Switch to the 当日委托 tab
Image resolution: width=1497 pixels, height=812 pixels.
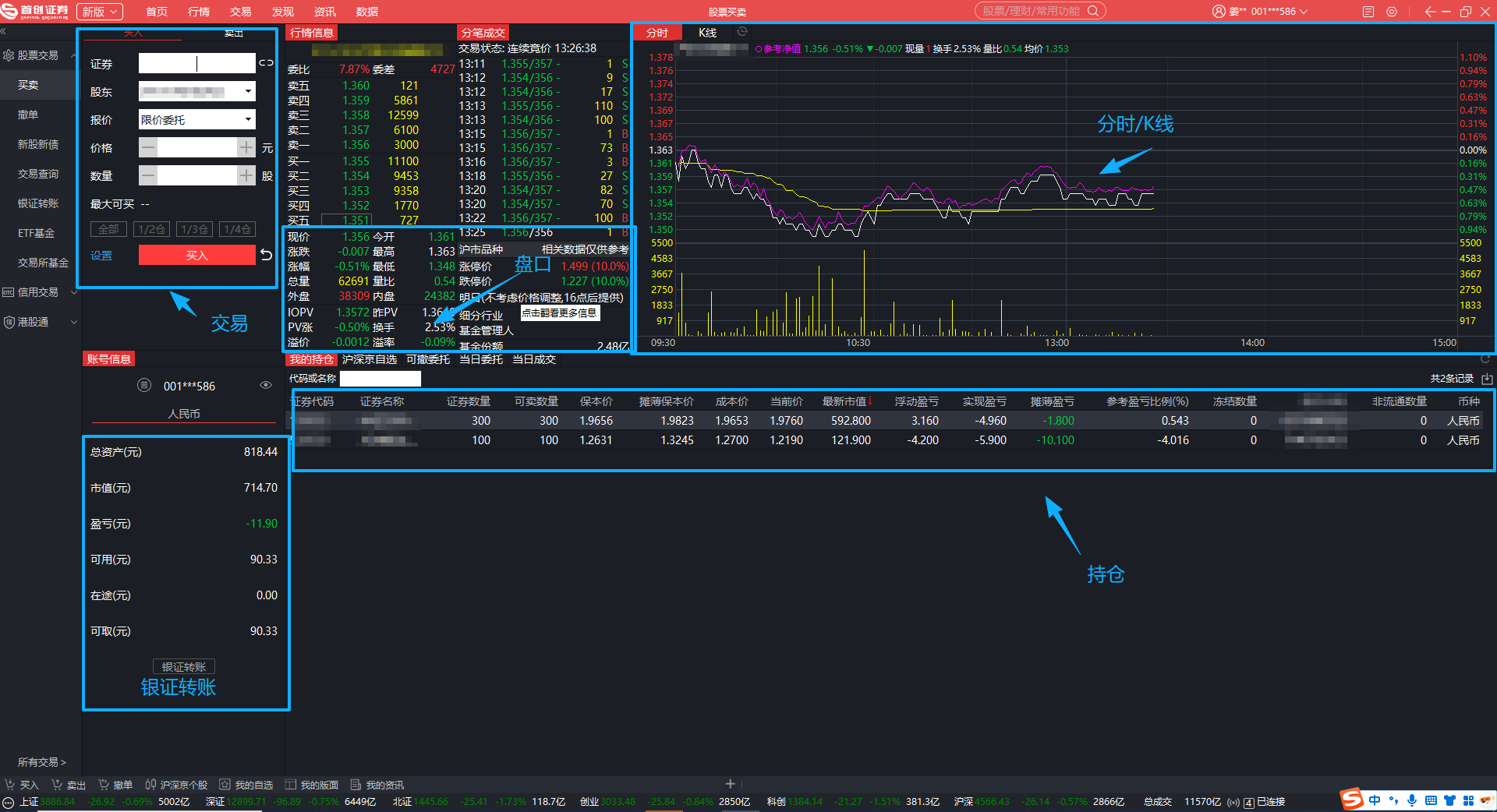tap(480, 359)
